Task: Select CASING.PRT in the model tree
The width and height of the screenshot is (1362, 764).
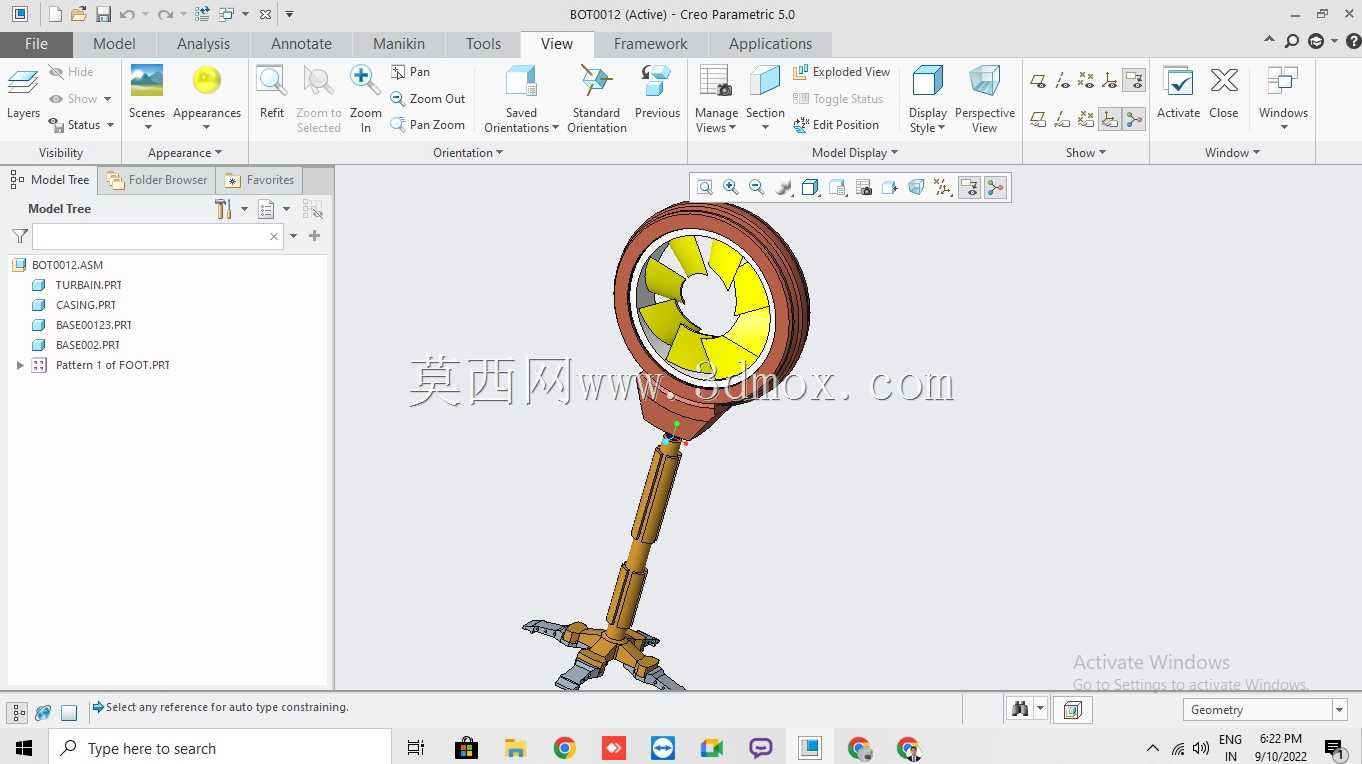Action: 85,305
